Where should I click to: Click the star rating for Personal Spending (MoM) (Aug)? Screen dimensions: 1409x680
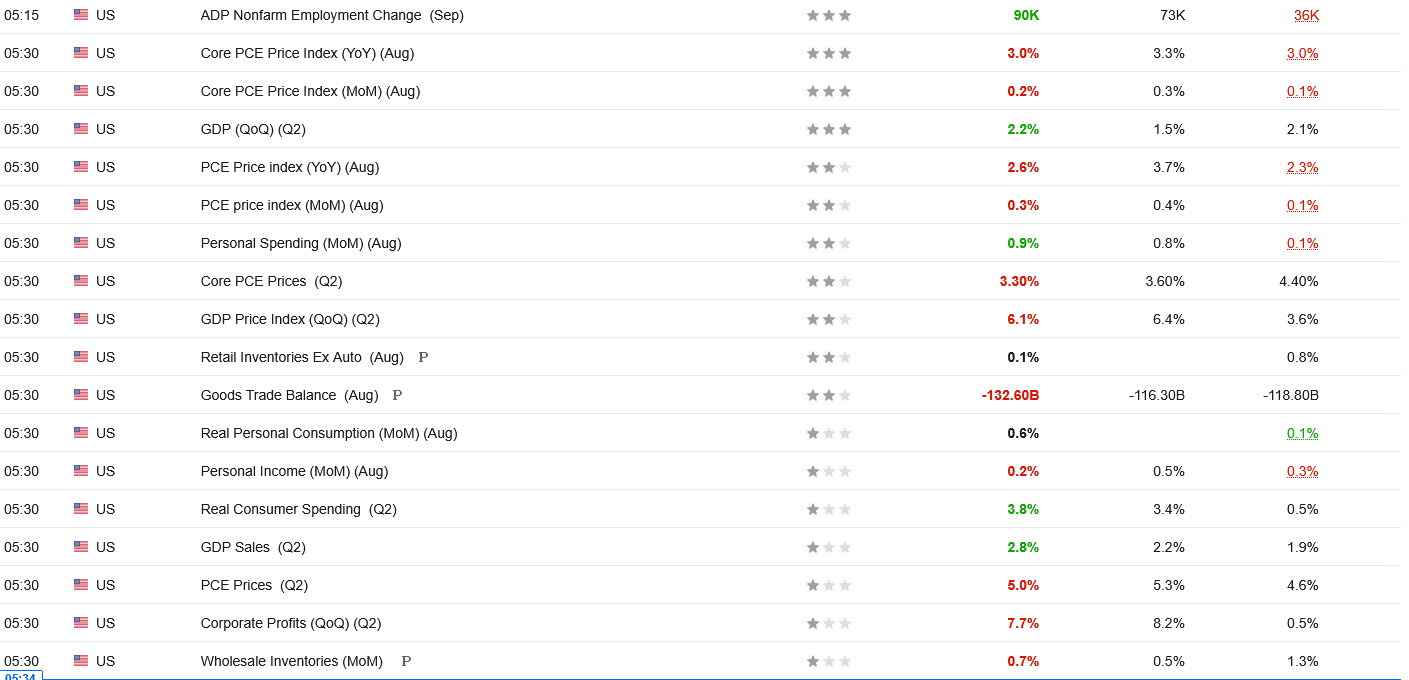[829, 243]
